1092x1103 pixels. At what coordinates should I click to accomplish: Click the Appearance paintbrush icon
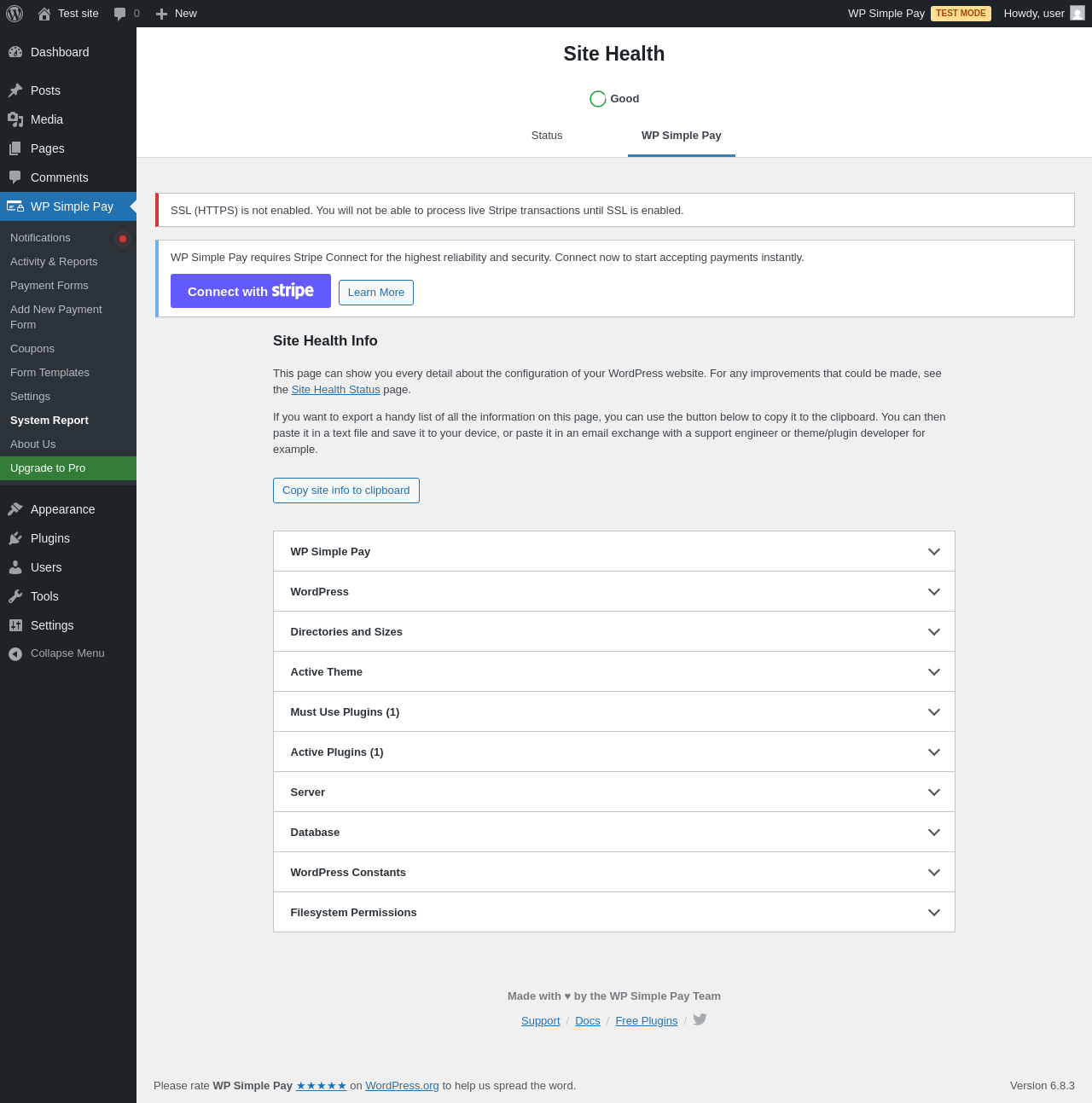(15, 509)
